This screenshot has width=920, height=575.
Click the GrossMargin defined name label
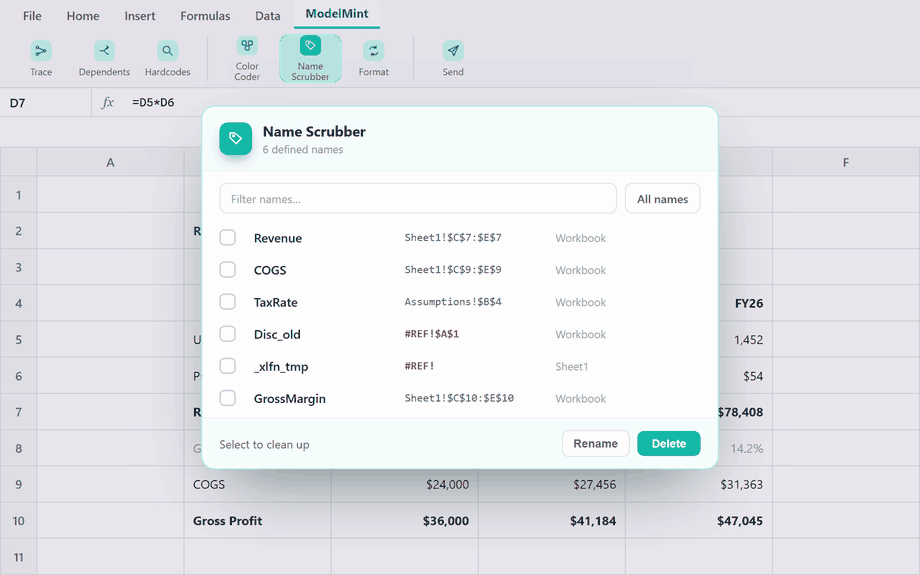point(289,399)
